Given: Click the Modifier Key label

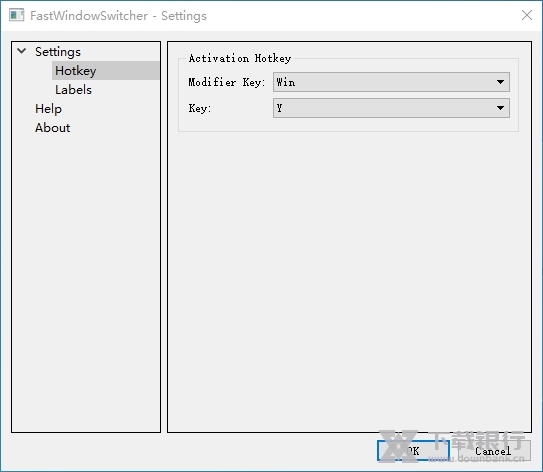Looking at the screenshot, I should click(226, 82).
